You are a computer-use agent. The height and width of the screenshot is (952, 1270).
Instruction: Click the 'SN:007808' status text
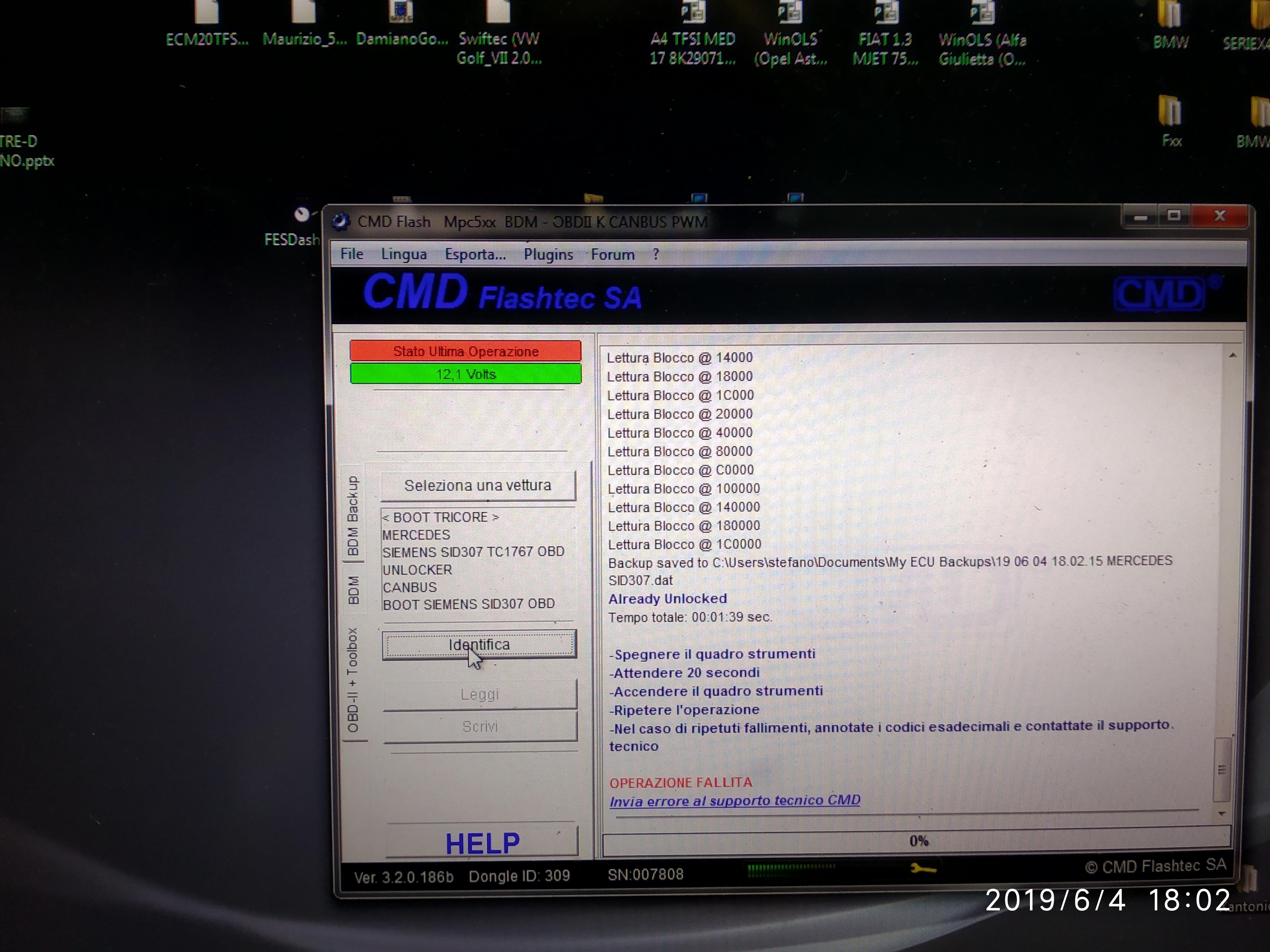click(645, 875)
